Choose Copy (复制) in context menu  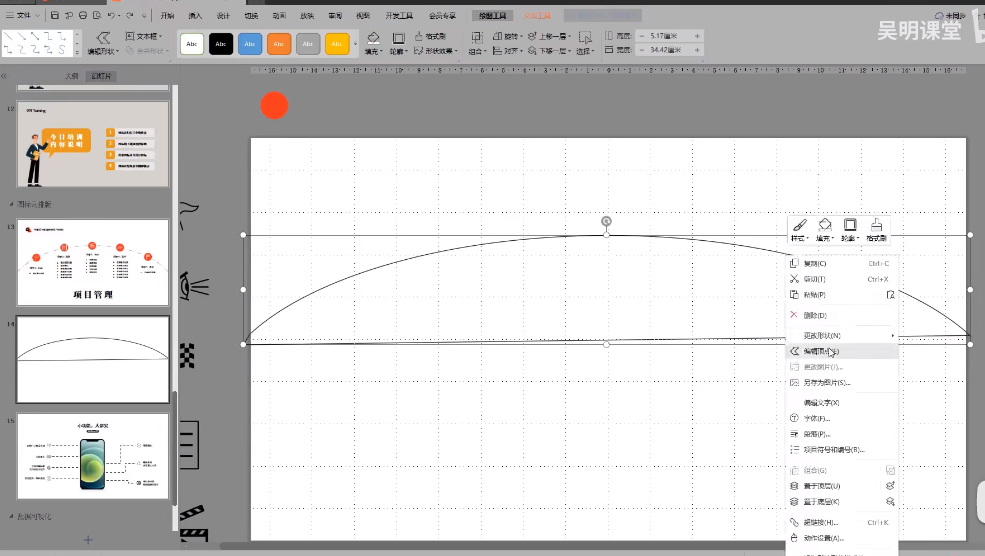(842, 263)
